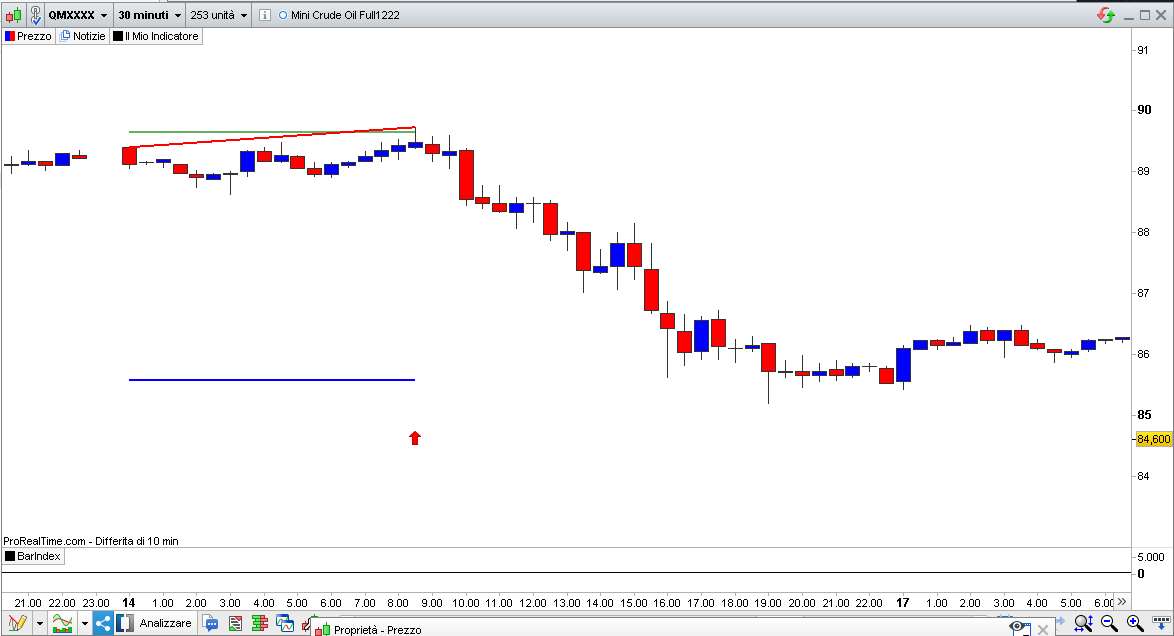Close the Proprietà - Prezzo window
The width and height of the screenshot is (1174, 636).
click(1042, 630)
